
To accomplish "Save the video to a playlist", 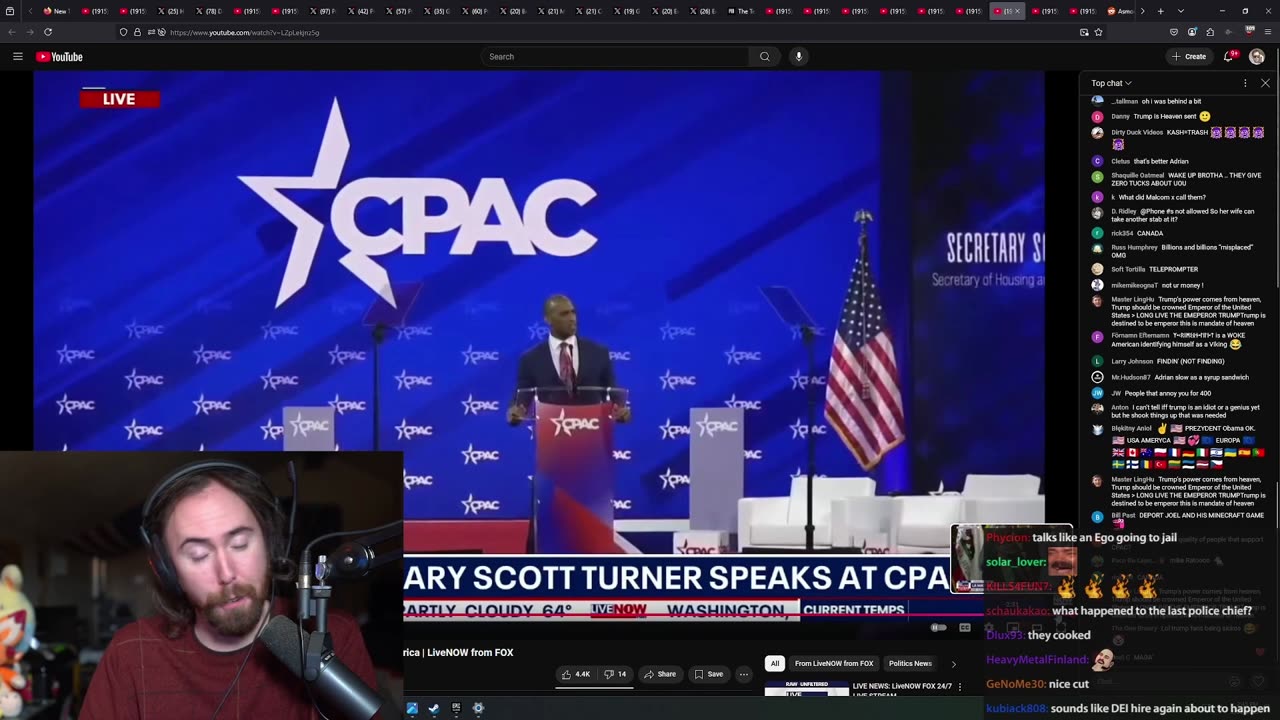I will click(709, 674).
